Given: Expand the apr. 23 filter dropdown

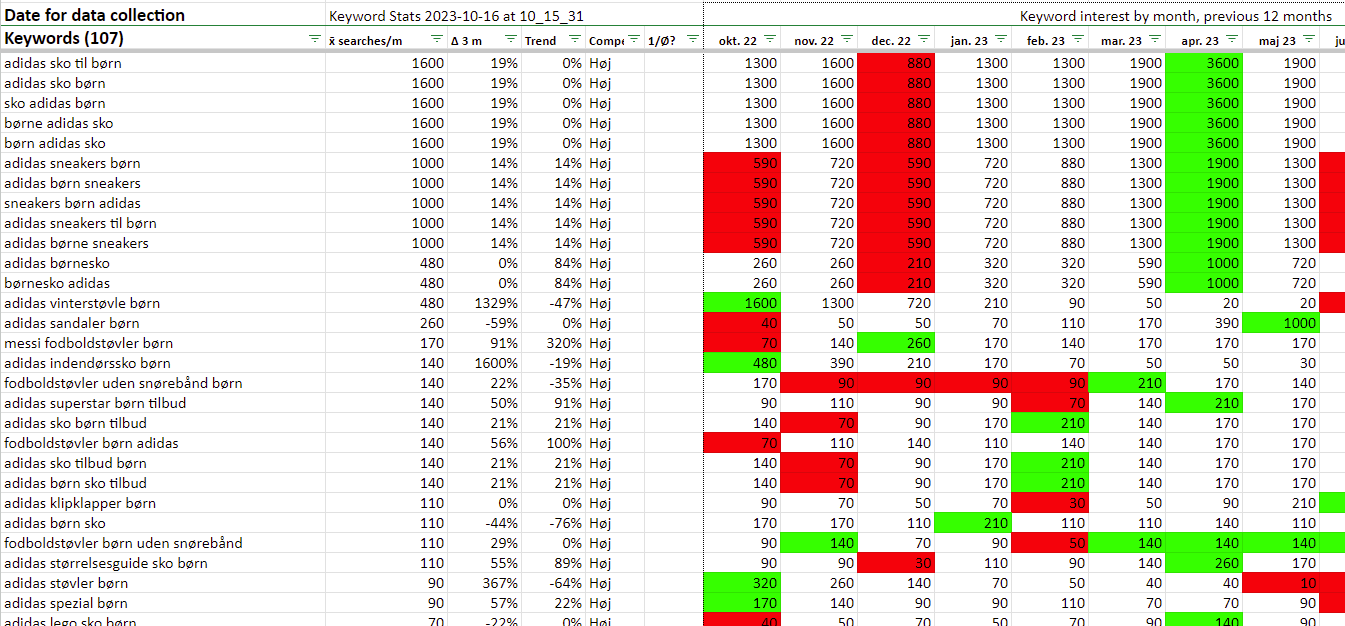Looking at the screenshot, I should click(1230, 39).
